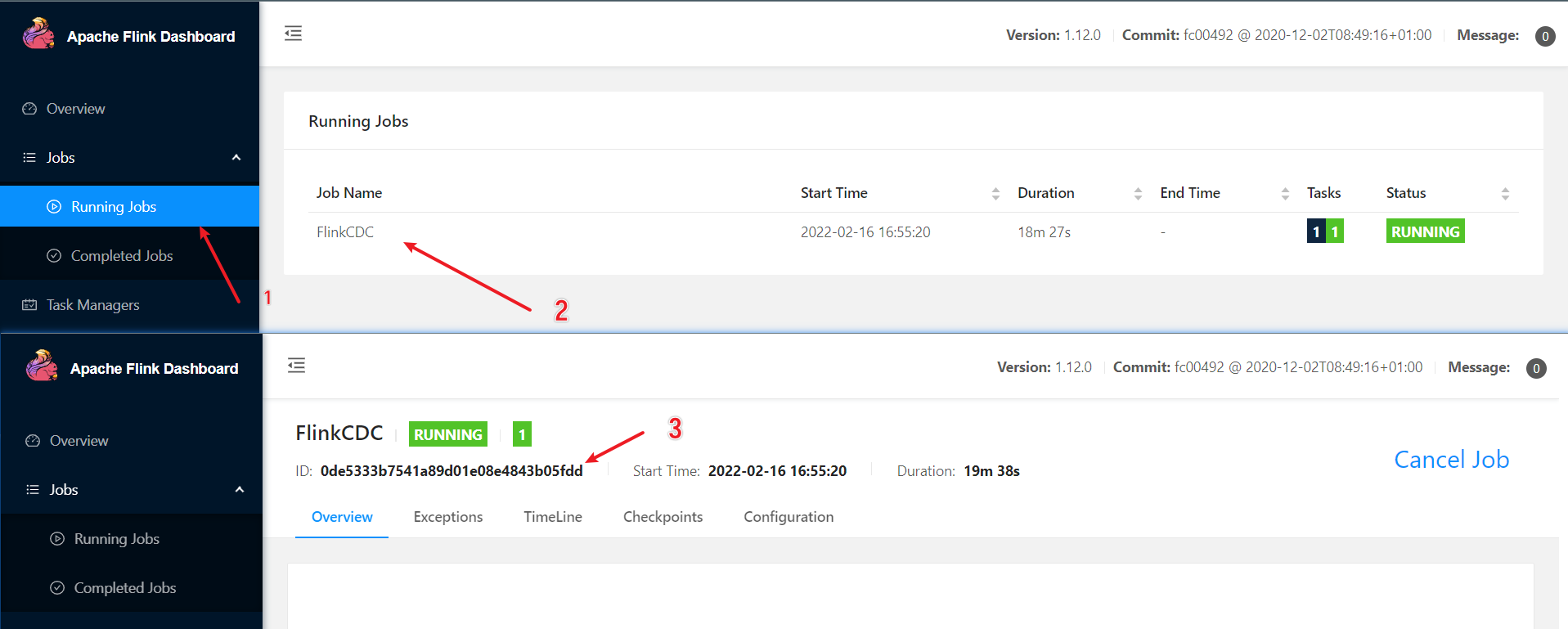Select highlighted Running Jobs in top sidebar
The height and width of the screenshot is (629, 1568).
pos(129,207)
